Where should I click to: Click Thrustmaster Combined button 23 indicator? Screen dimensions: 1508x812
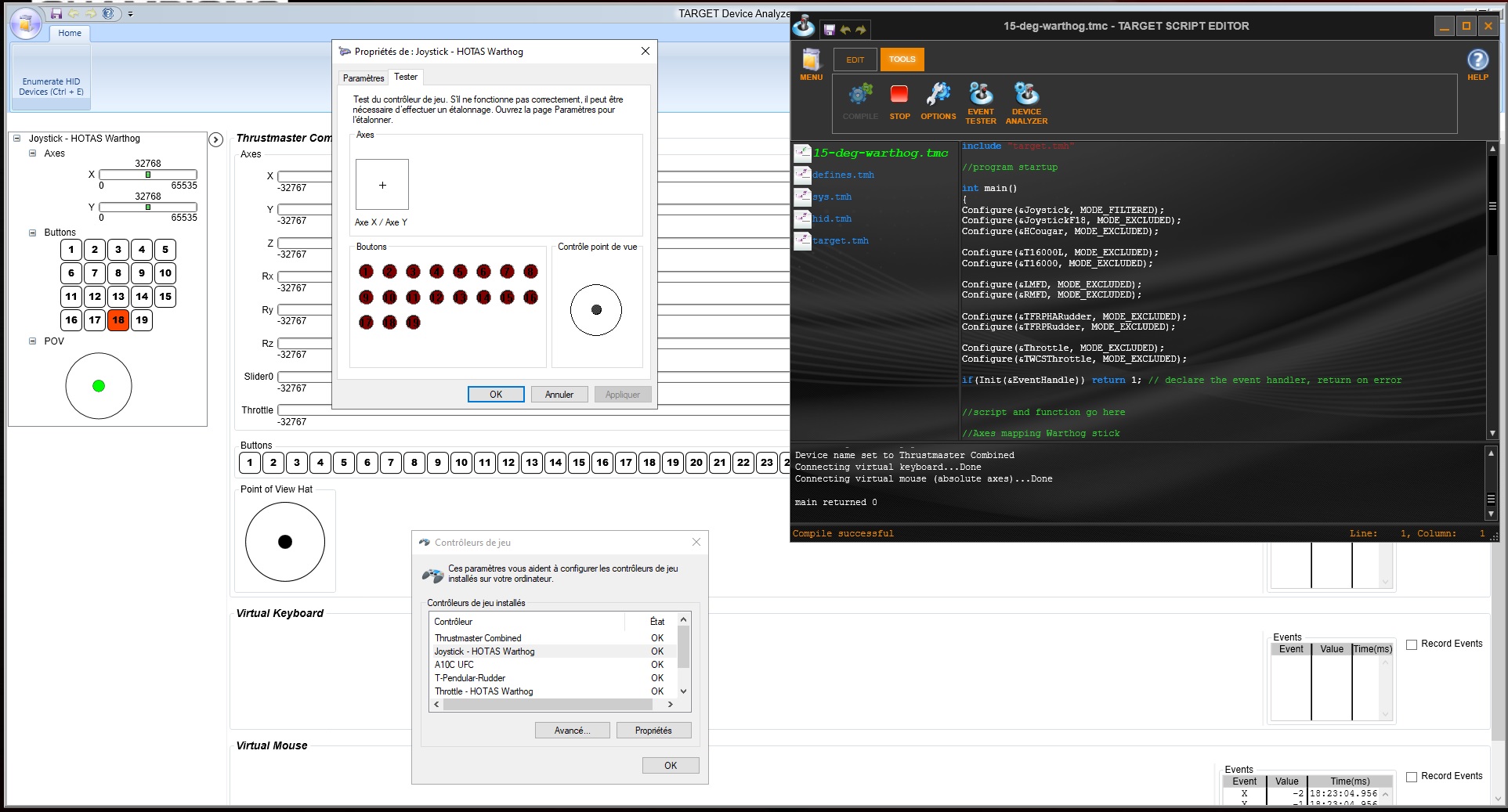point(767,463)
